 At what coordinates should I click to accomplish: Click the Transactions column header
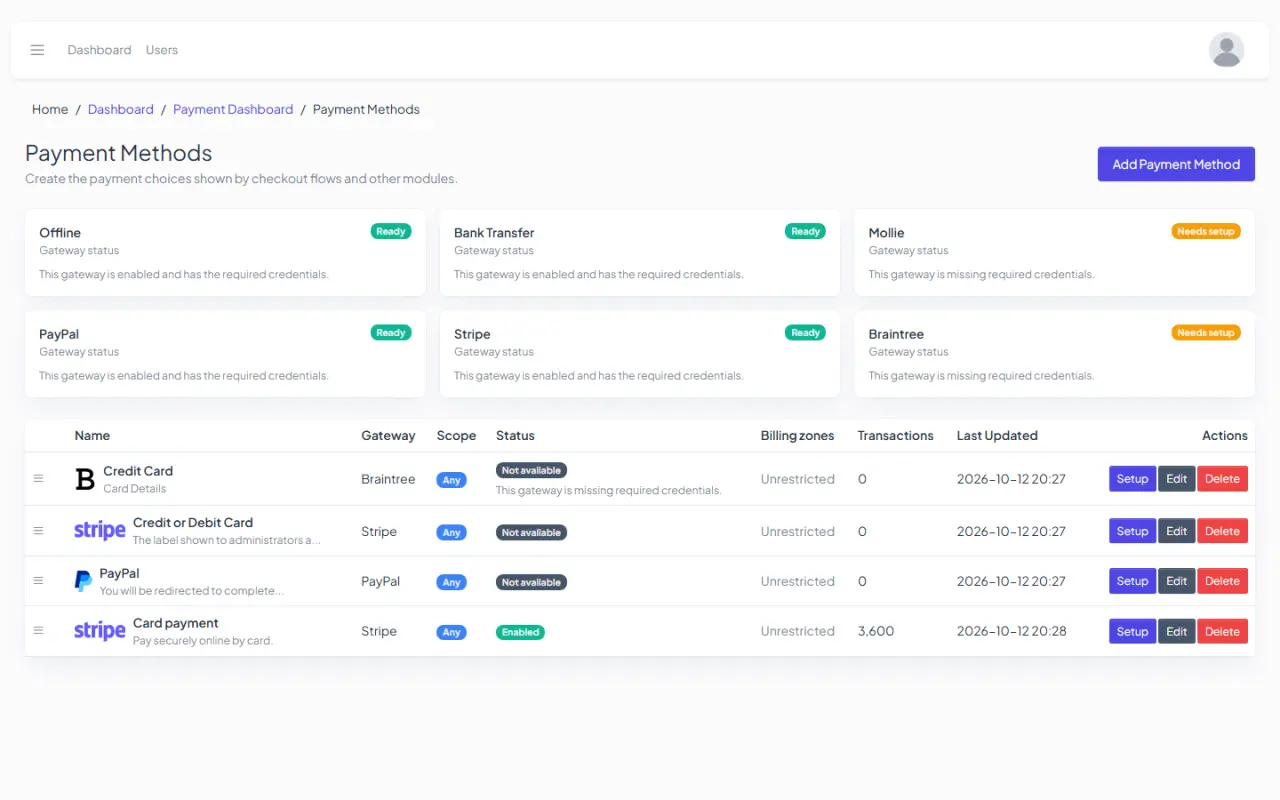(895, 435)
